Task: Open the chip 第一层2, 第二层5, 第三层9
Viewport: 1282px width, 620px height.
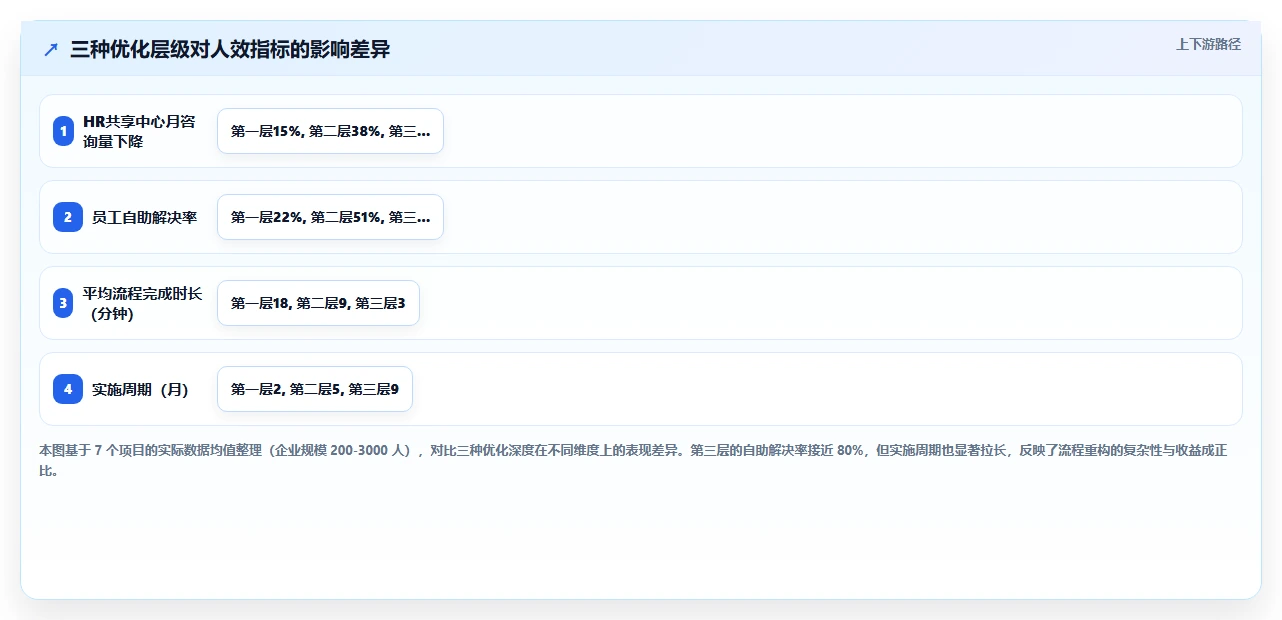Action: (x=315, y=389)
